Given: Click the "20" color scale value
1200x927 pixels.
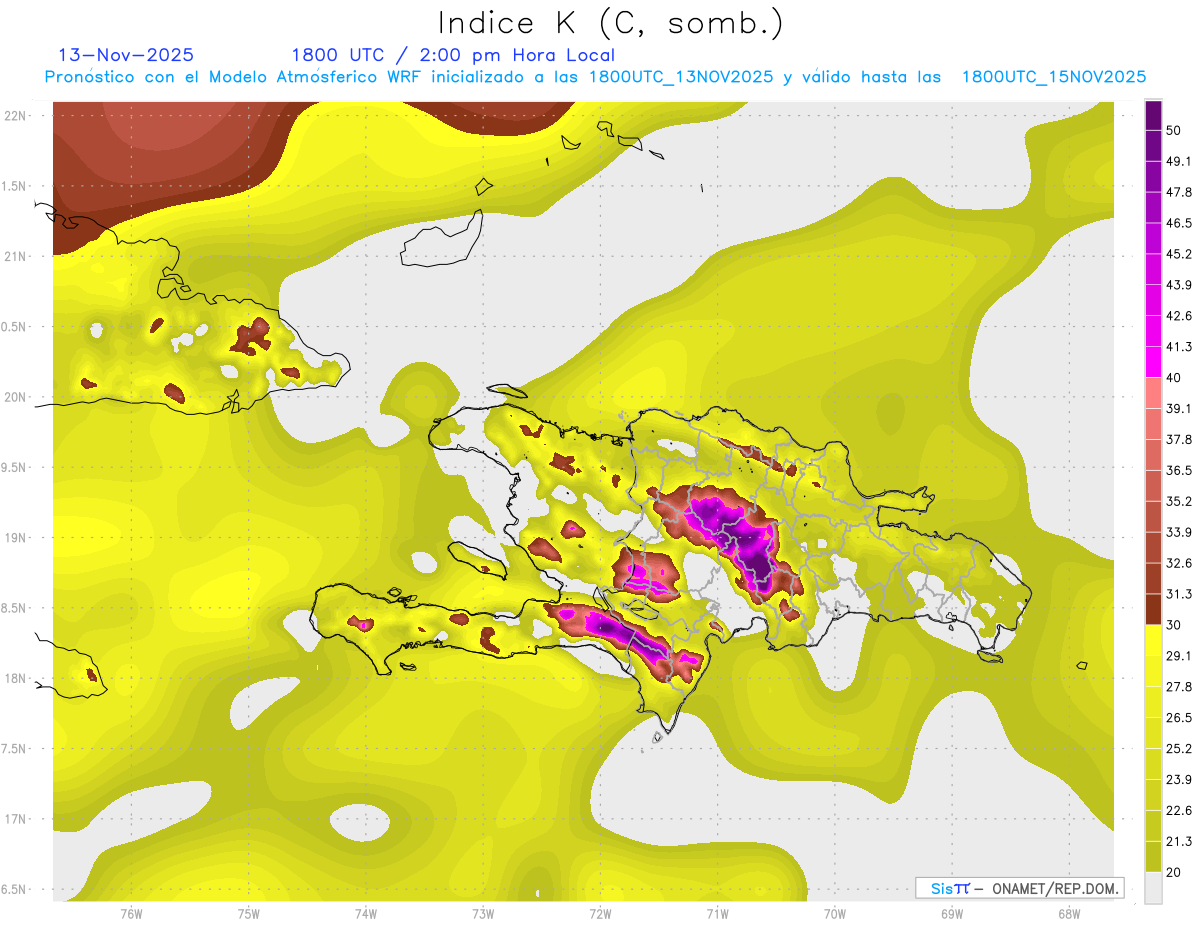Looking at the screenshot, I should pyautogui.click(x=1175, y=872).
